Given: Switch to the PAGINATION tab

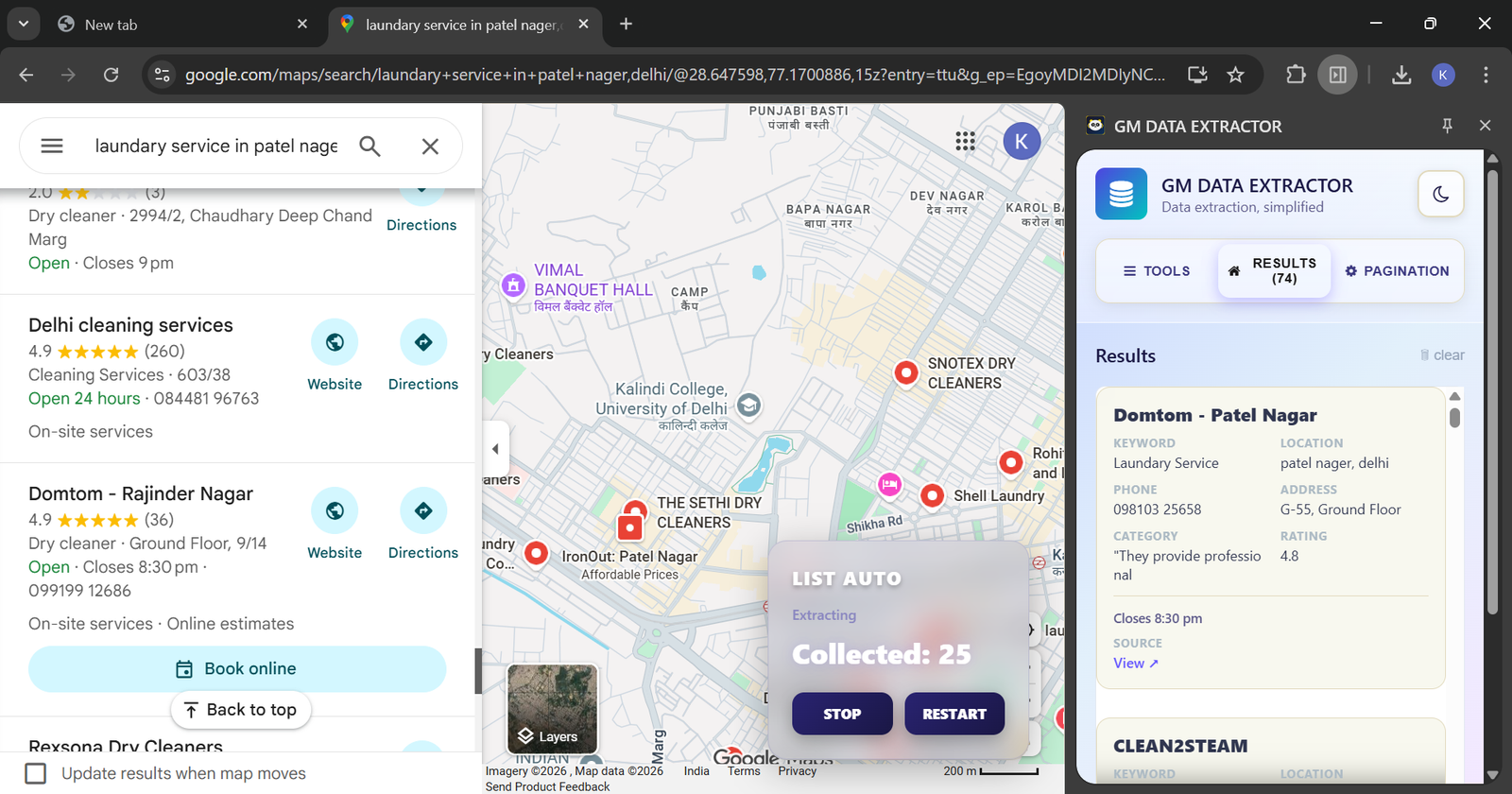Looking at the screenshot, I should point(1397,271).
